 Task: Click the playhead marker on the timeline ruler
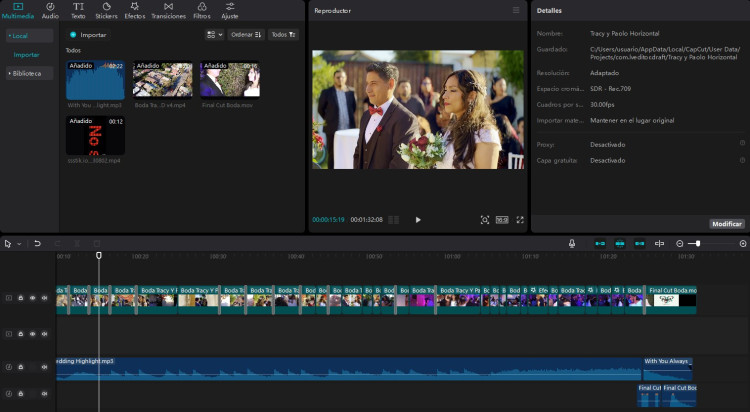99,256
